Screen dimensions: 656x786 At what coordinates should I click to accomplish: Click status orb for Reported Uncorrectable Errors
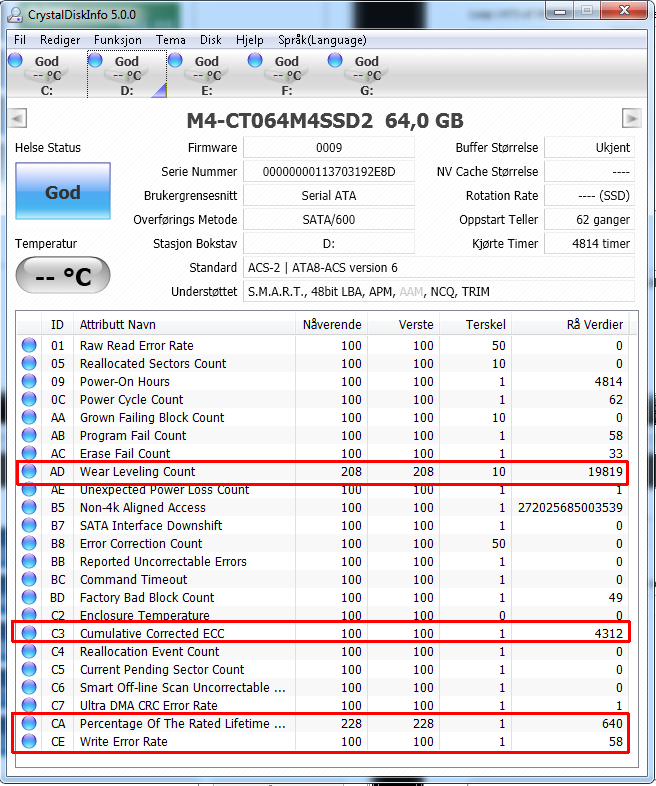29,561
